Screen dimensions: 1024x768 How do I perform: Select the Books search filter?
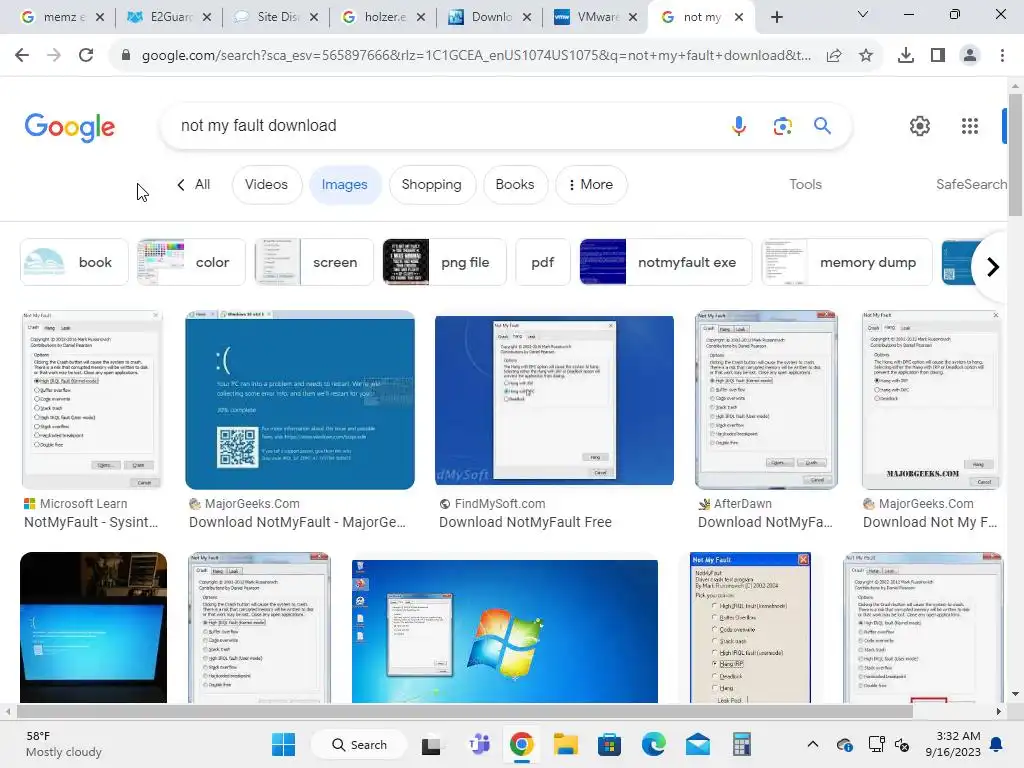pyautogui.click(x=515, y=185)
